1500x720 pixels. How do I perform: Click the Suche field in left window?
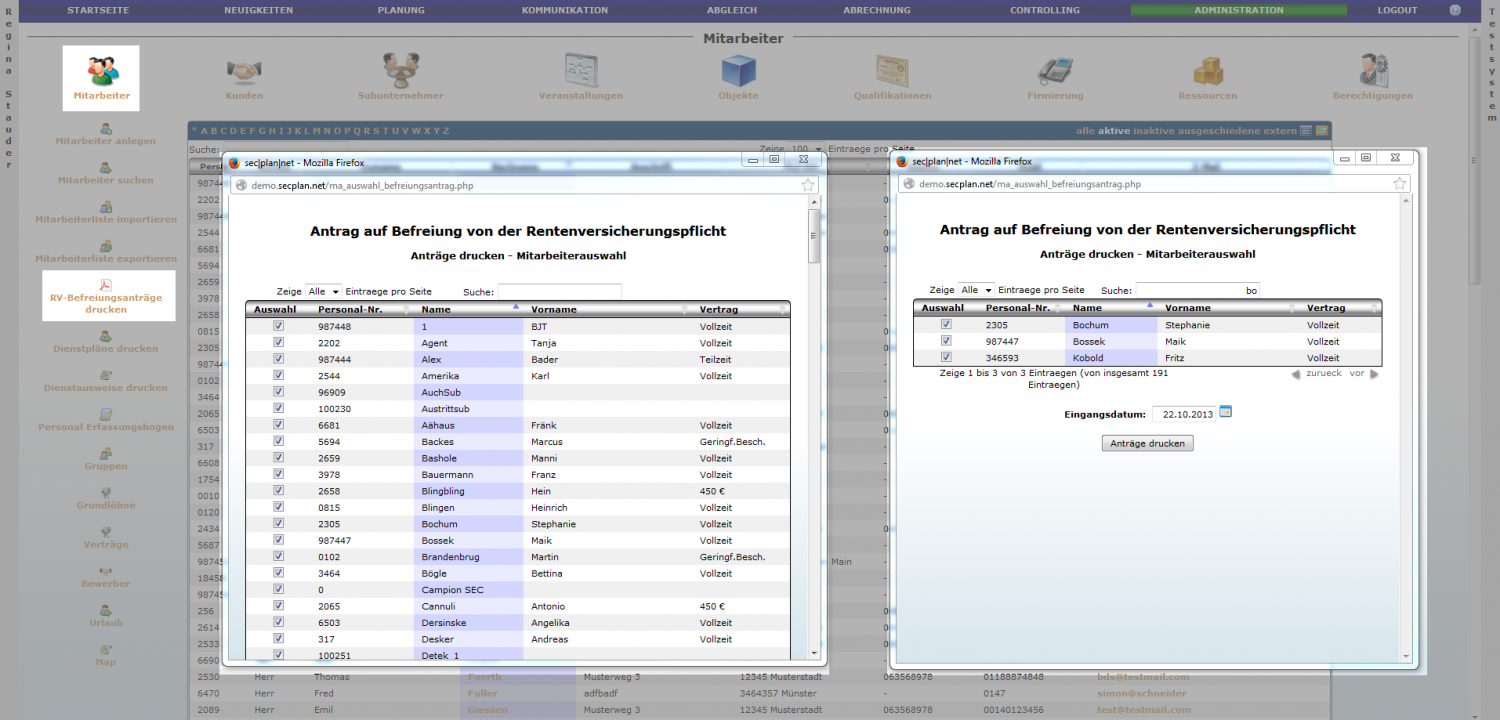pyautogui.click(x=559, y=291)
